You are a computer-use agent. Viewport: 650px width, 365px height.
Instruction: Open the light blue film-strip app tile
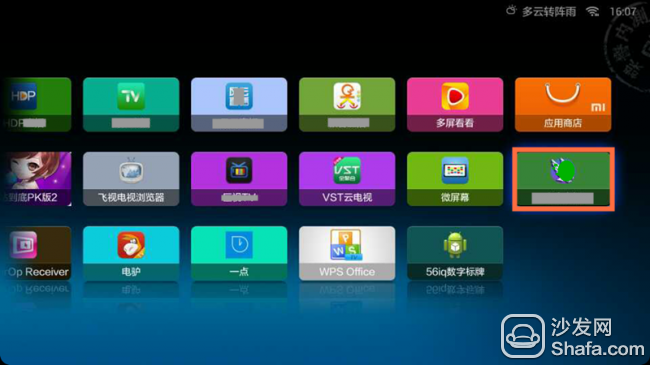(x=239, y=105)
